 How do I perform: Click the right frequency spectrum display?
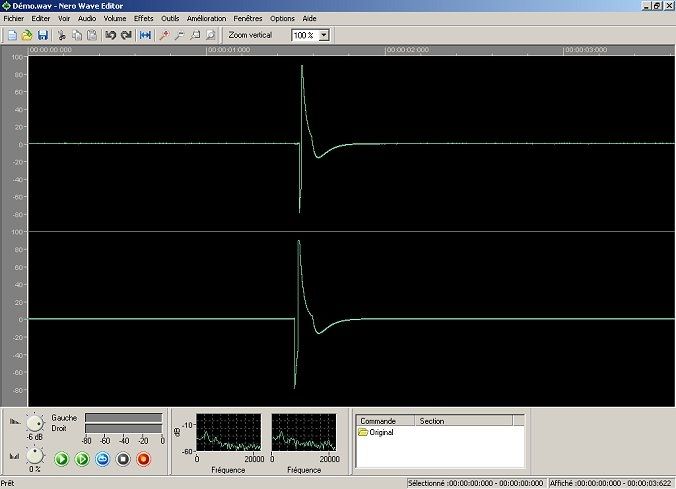(304, 433)
